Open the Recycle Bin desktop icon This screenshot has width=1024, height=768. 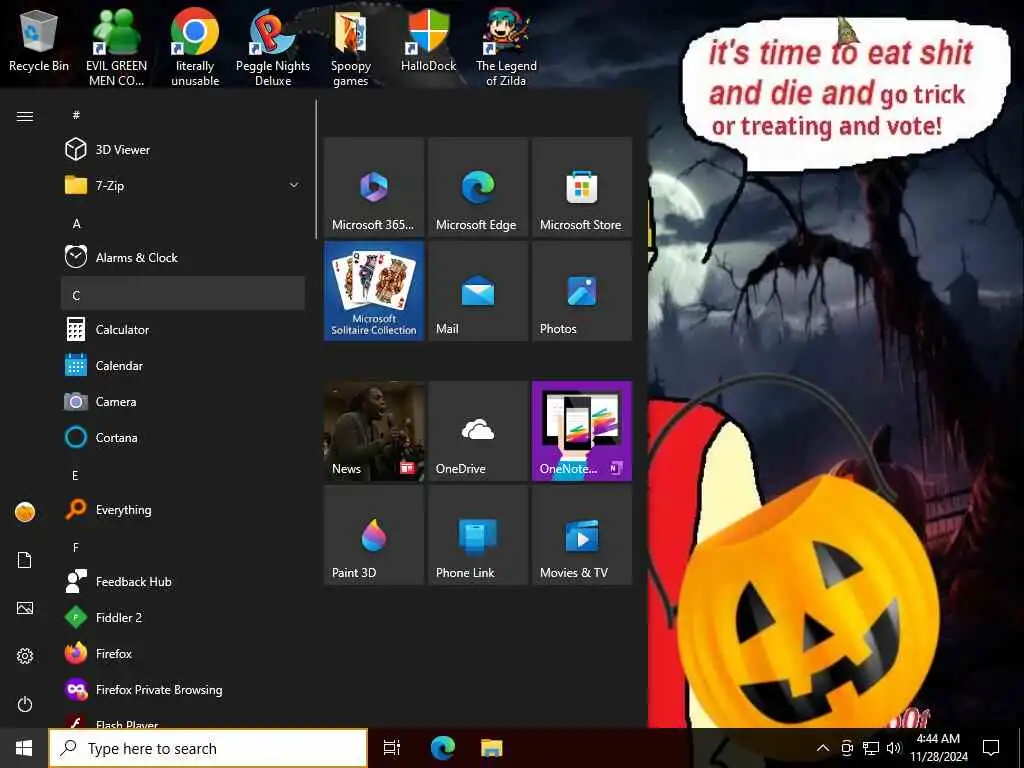[39, 42]
